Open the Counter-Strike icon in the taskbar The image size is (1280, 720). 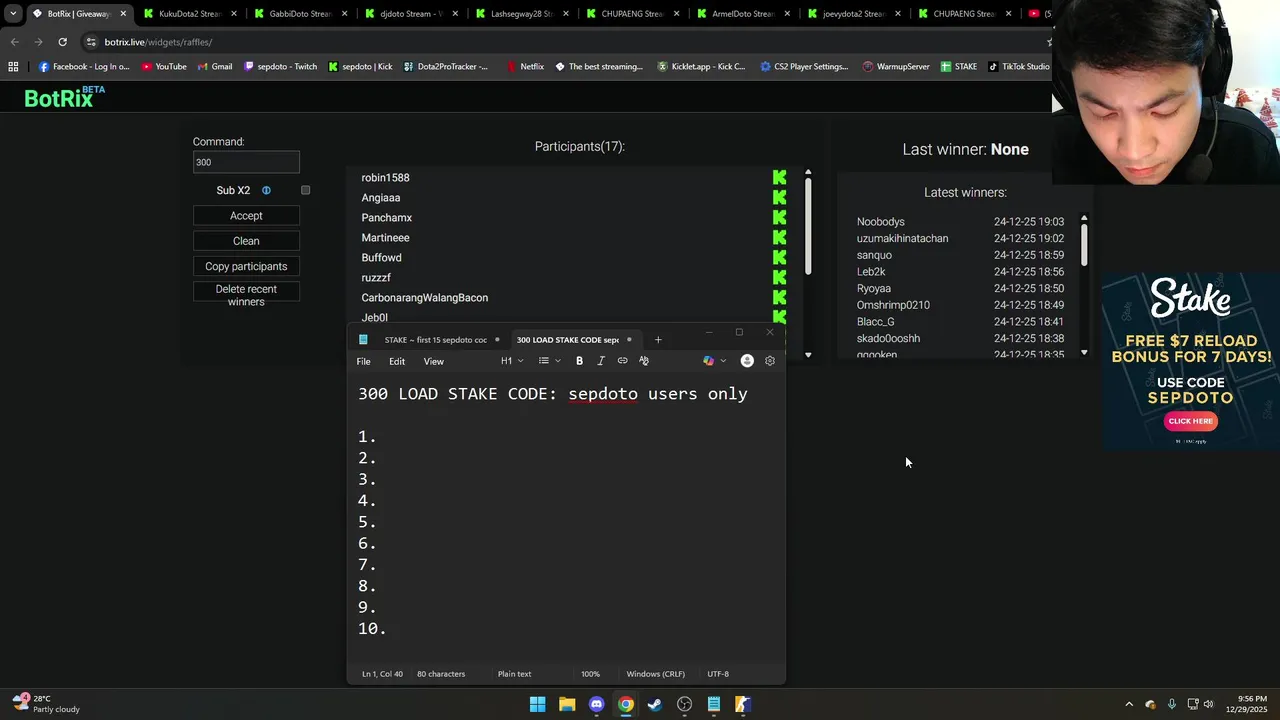point(743,704)
